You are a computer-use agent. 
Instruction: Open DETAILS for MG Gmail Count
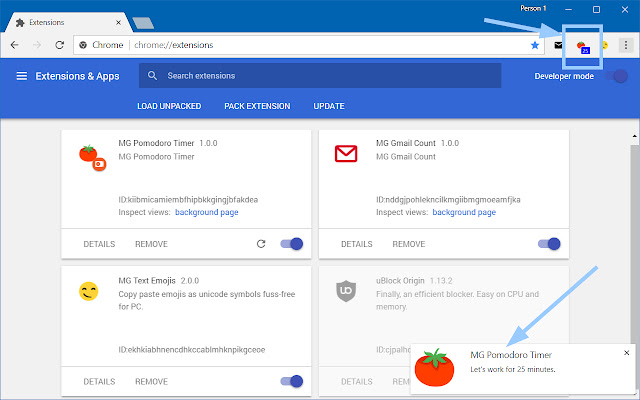coord(357,244)
